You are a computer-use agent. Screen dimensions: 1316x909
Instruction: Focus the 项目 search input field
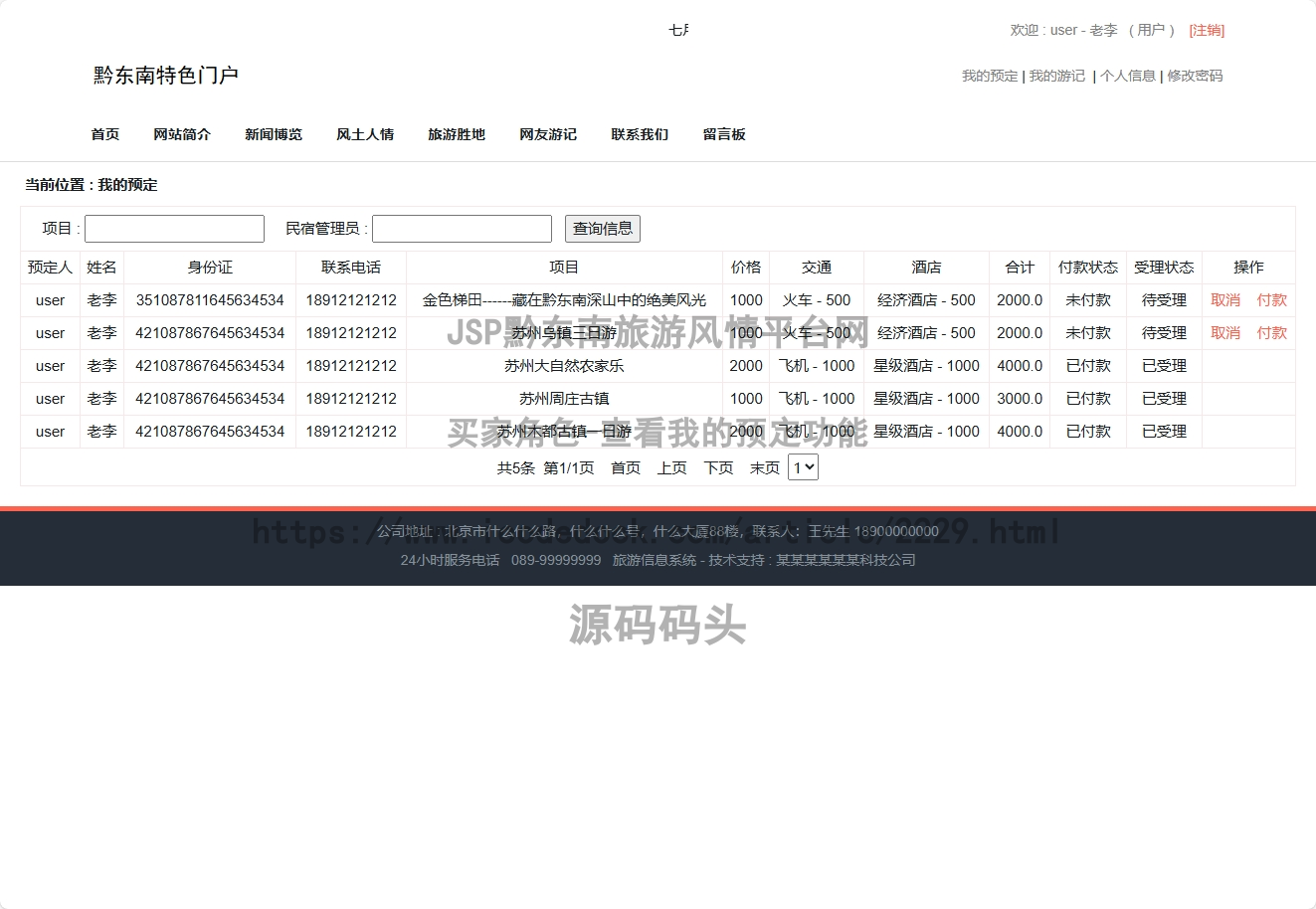[x=174, y=229]
